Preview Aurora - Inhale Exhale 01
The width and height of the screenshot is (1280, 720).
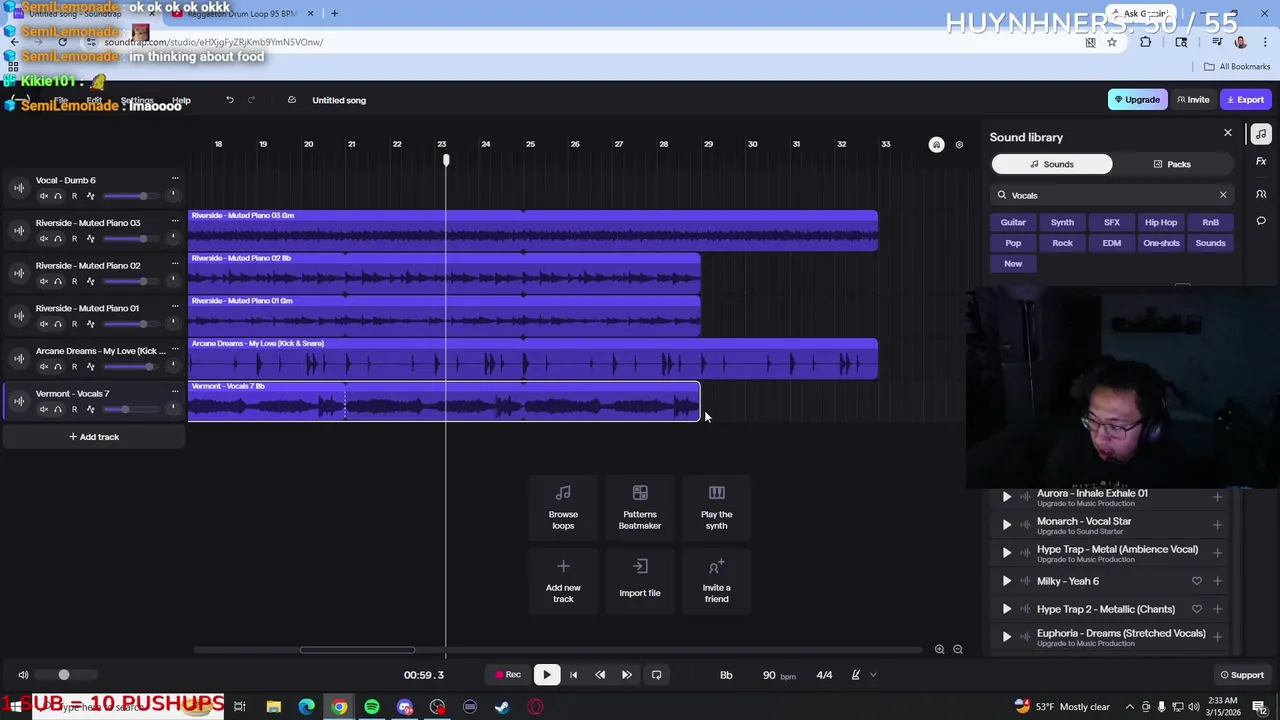point(1007,496)
